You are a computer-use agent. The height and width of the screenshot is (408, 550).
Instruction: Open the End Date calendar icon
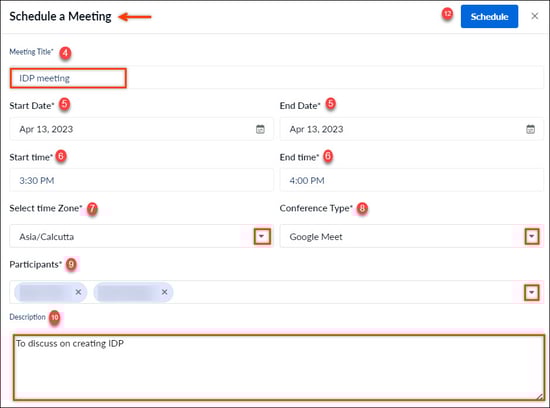point(530,129)
